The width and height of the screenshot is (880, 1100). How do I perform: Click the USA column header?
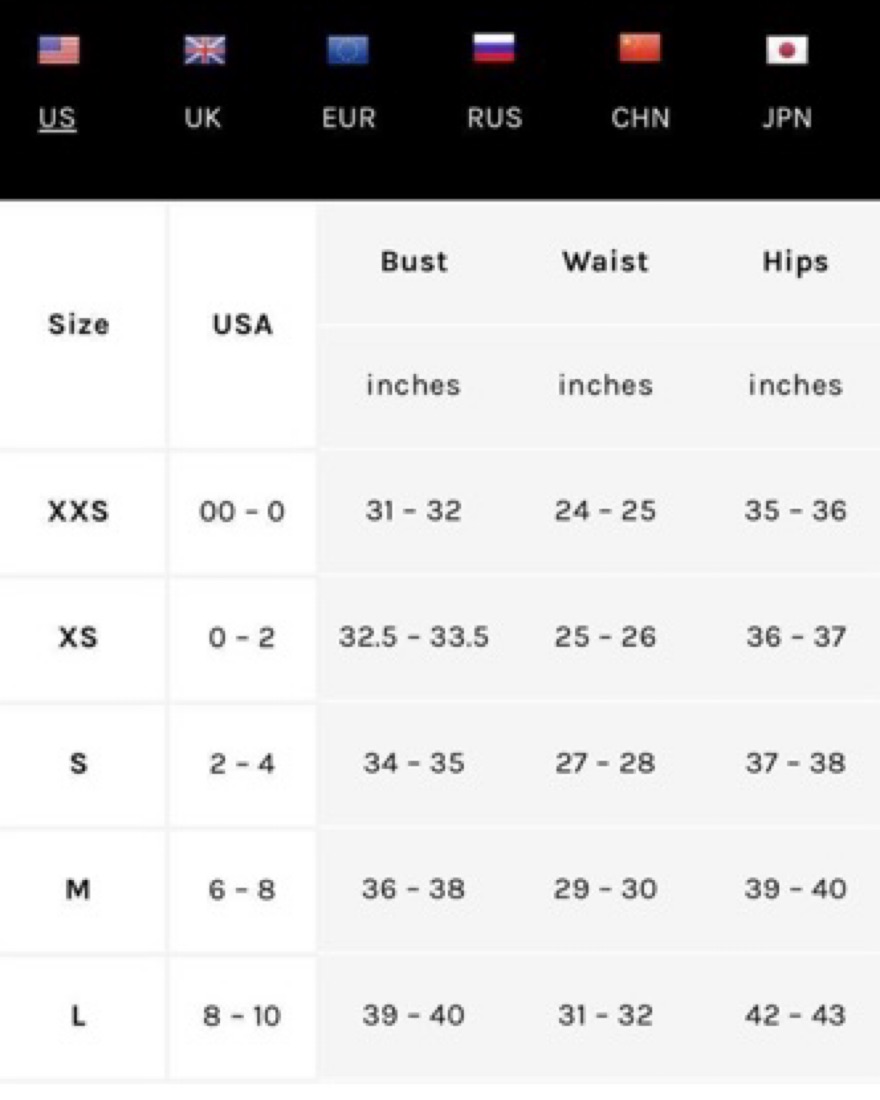coord(243,324)
